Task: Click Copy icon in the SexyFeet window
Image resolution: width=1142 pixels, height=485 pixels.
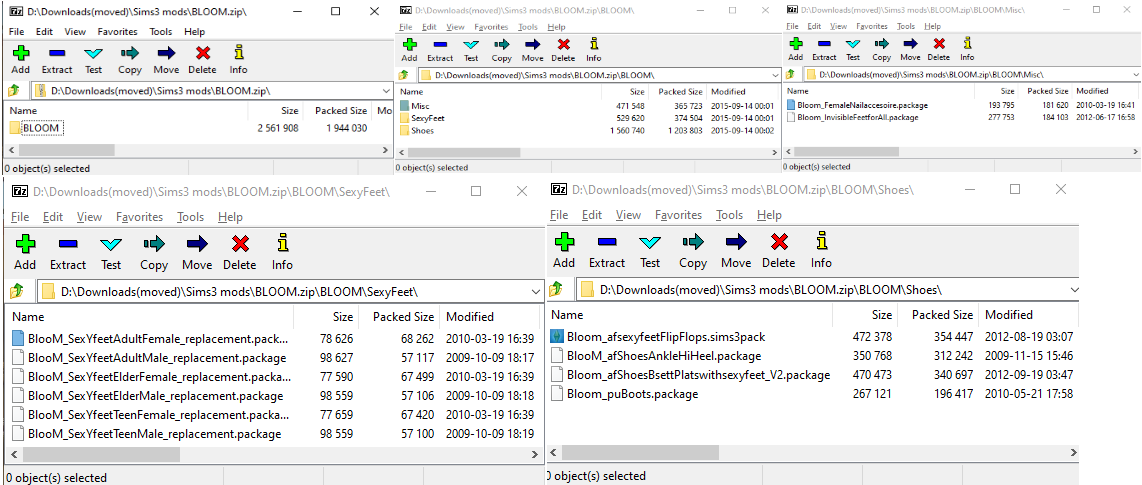Action: click(154, 243)
